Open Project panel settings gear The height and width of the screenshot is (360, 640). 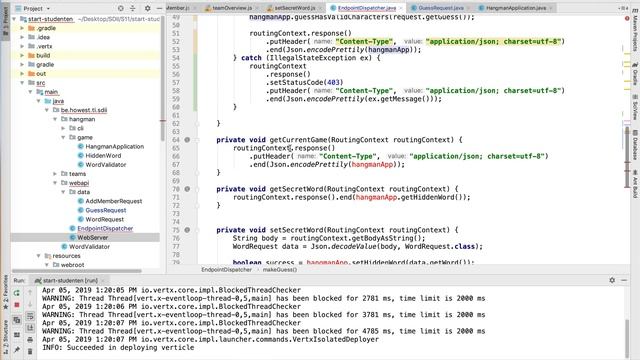[147, 8]
